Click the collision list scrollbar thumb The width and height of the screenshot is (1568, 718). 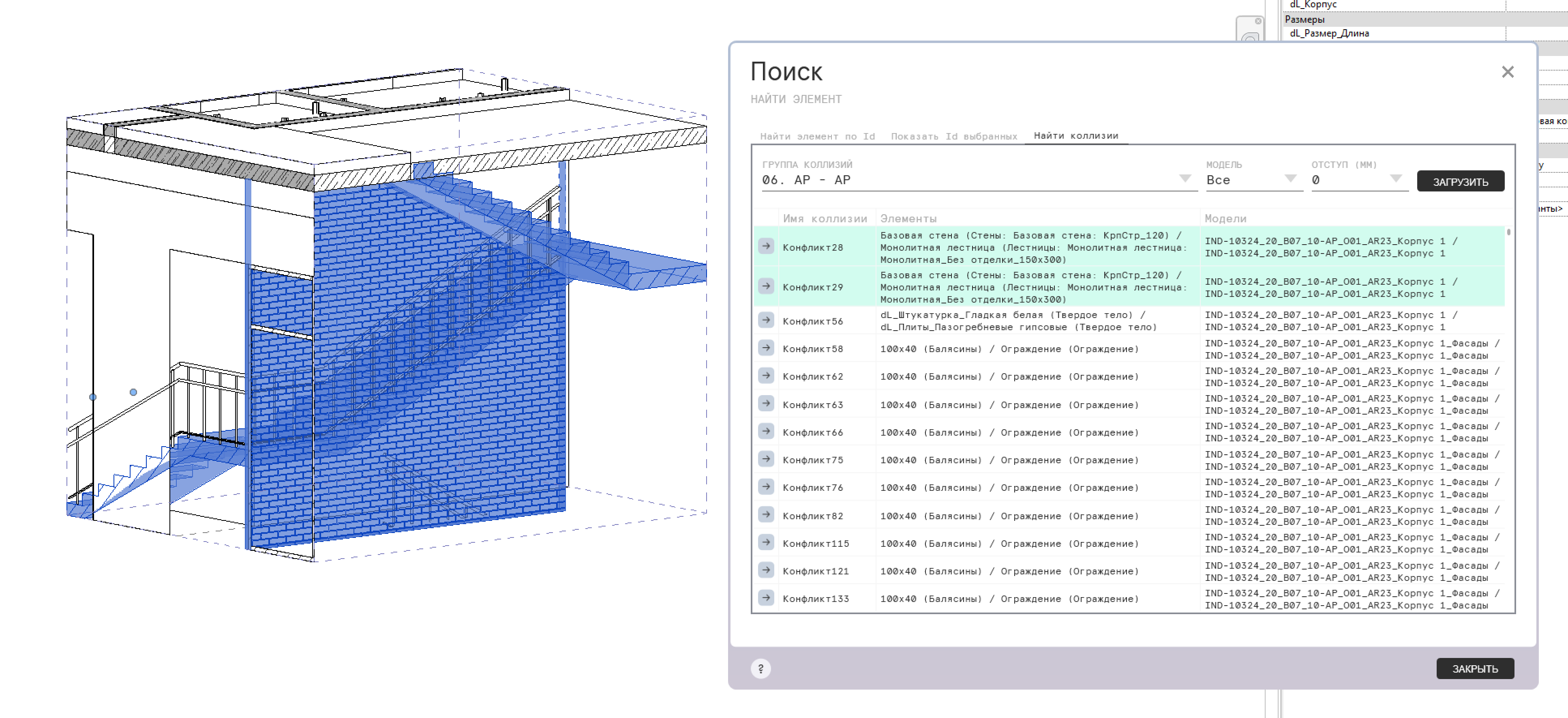coord(1508,232)
